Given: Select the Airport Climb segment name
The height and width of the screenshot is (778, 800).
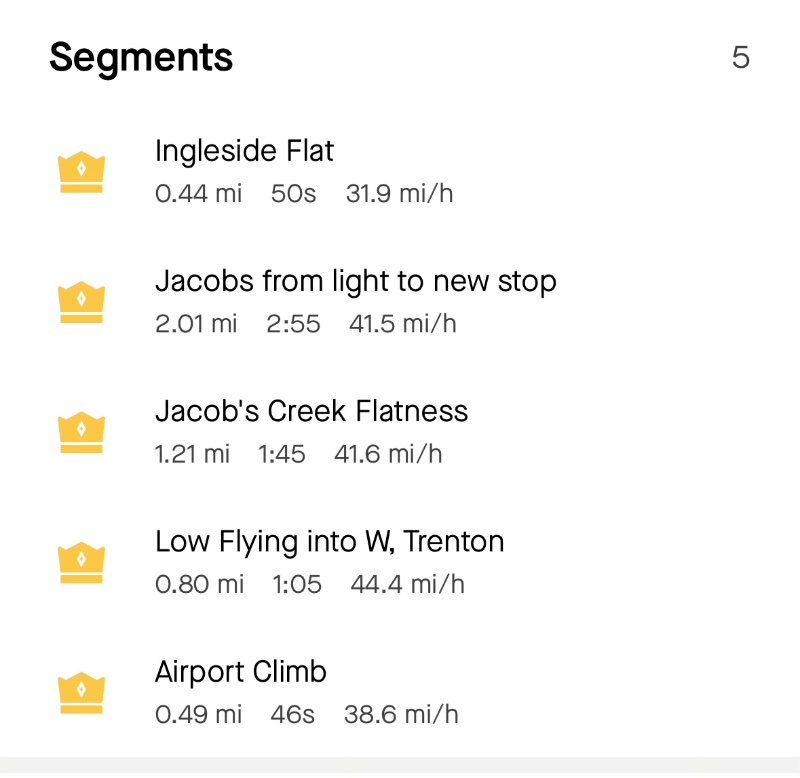Looking at the screenshot, I should click(x=240, y=671).
